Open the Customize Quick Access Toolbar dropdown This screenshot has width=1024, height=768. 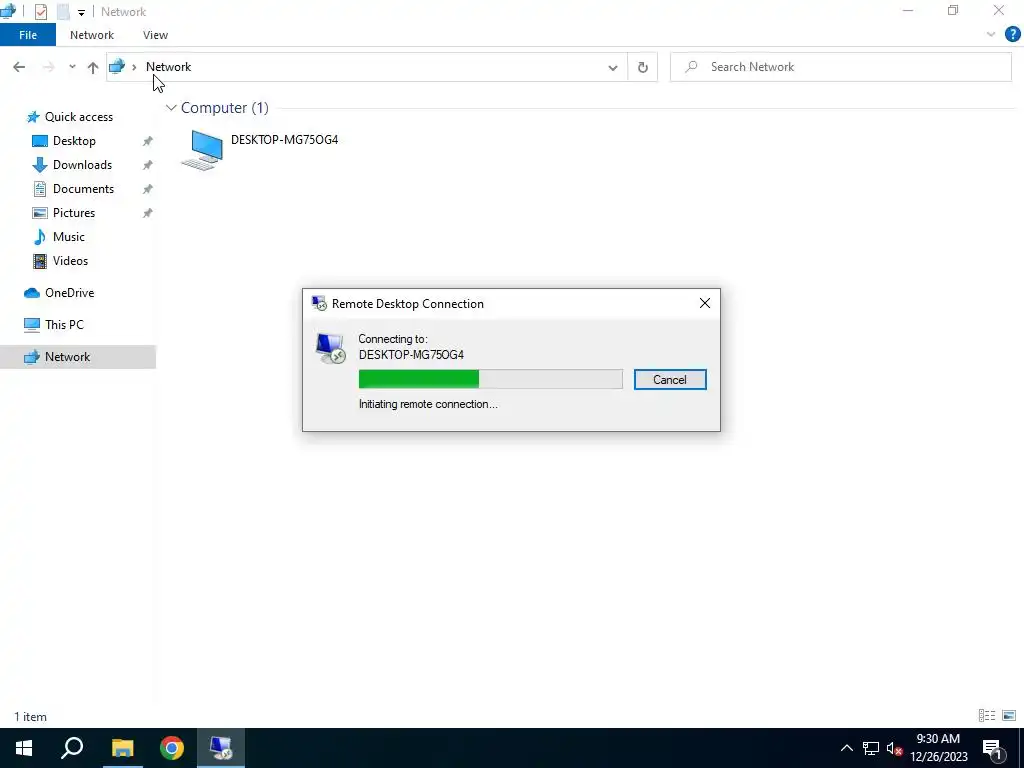[x=81, y=12]
